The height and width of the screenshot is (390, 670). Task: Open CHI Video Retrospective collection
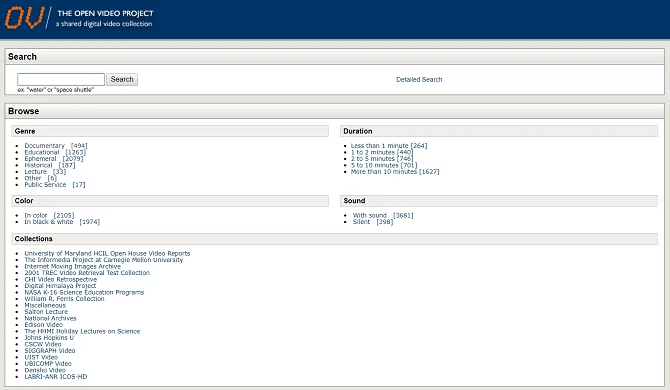[61, 279]
